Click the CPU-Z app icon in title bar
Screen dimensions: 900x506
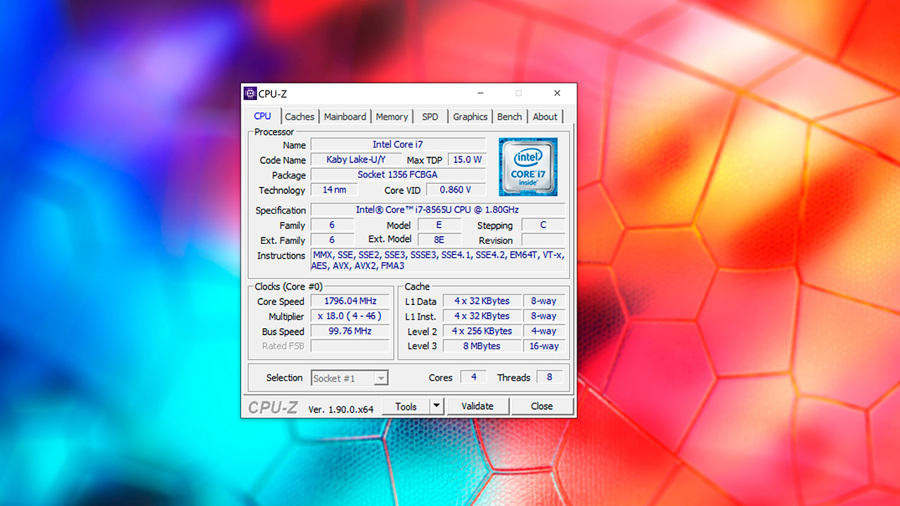click(x=250, y=94)
